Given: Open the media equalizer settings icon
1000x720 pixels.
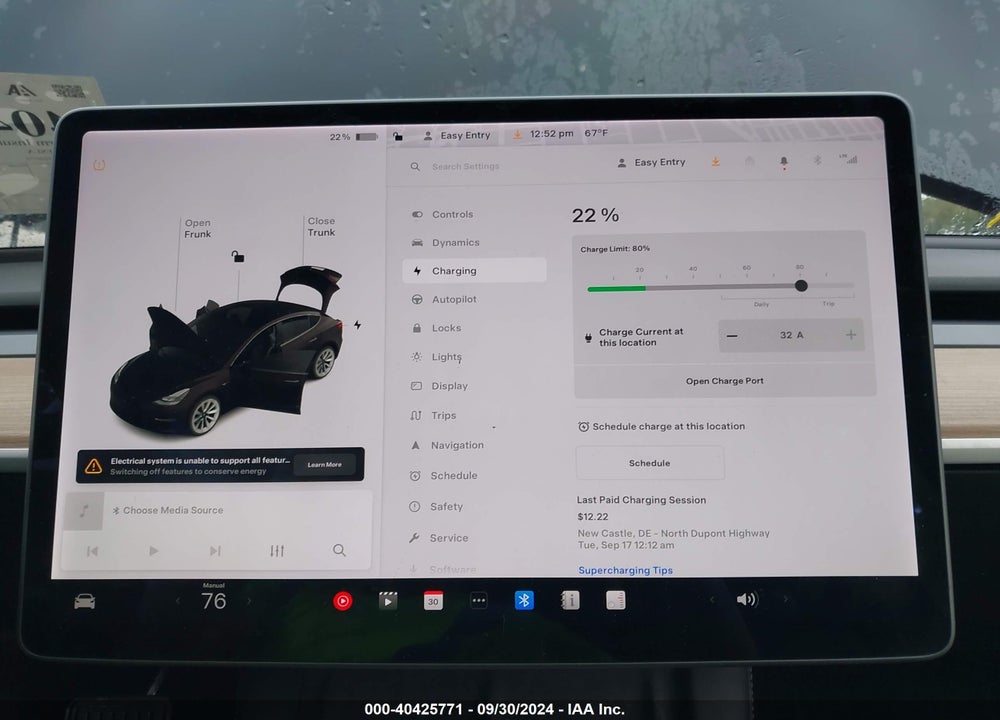Looking at the screenshot, I should pyautogui.click(x=277, y=550).
